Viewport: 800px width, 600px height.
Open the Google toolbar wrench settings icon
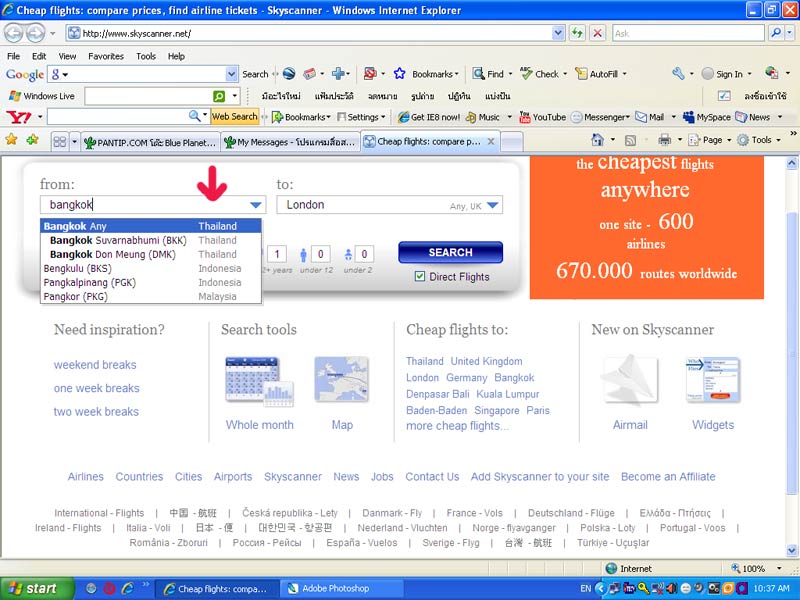pyautogui.click(x=678, y=73)
